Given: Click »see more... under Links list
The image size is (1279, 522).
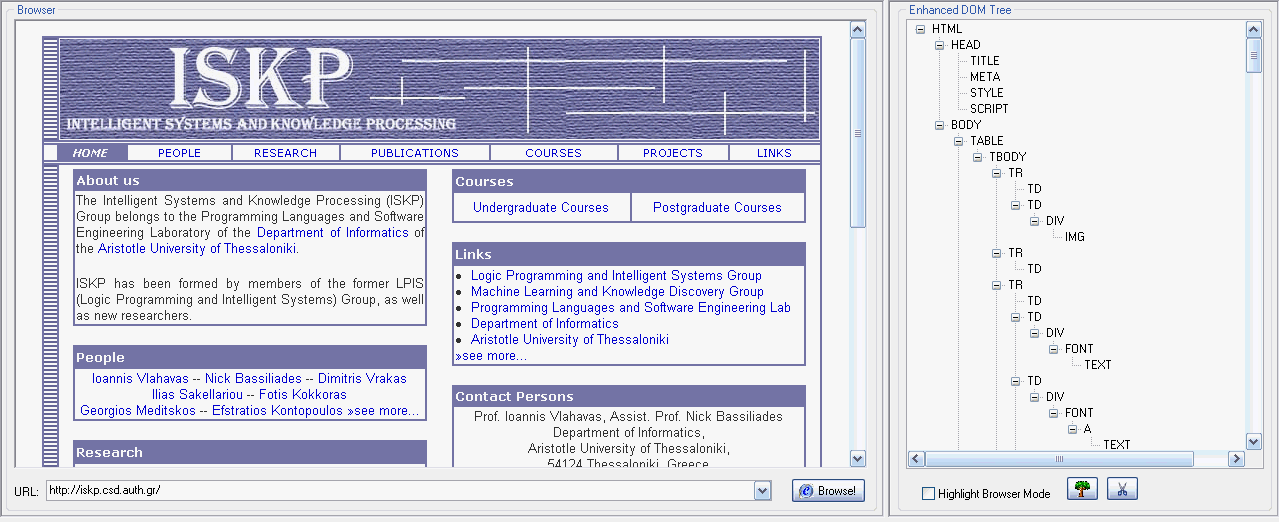Looking at the screenshot, I should click(x=491, y=356).
